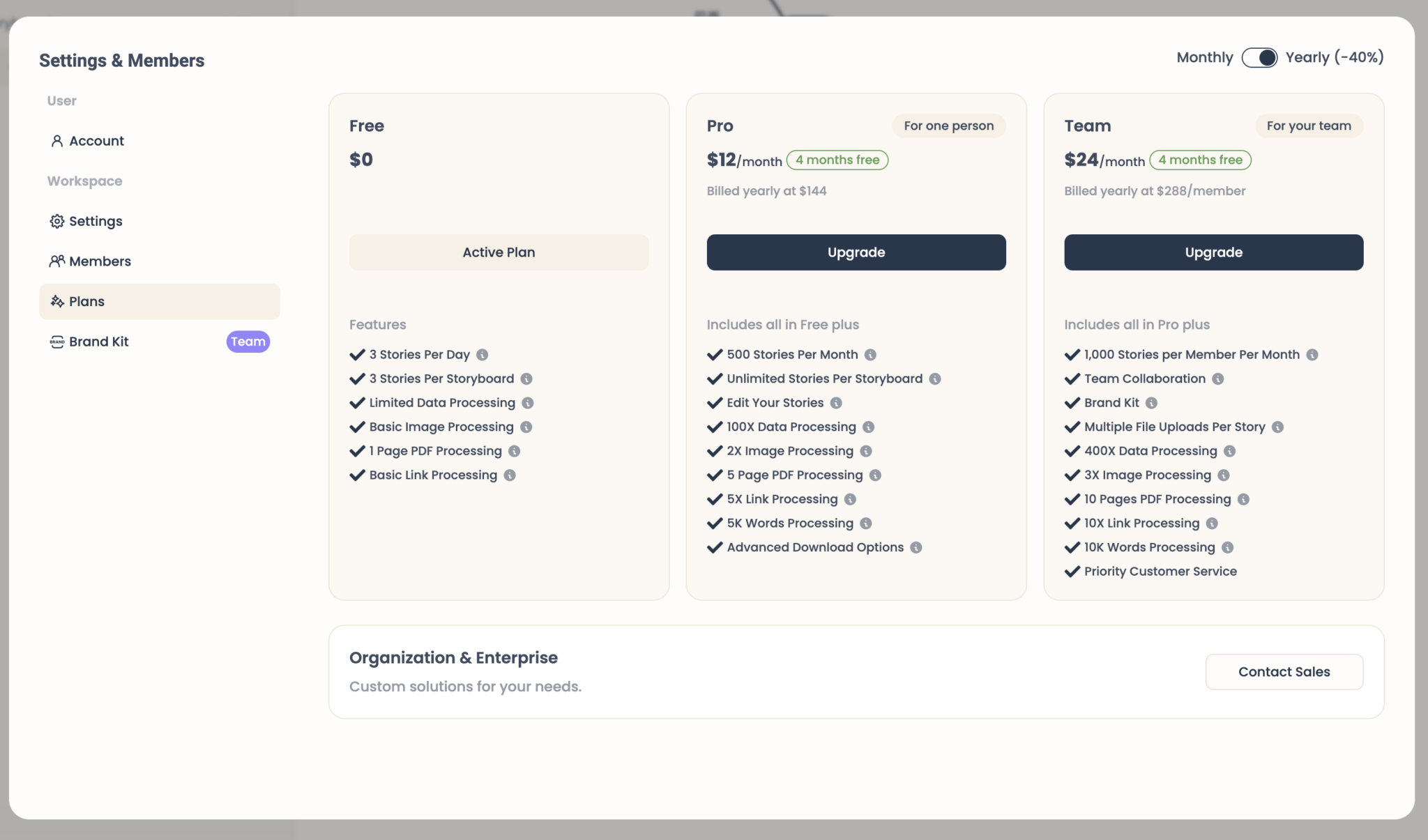Click Contact Sales button
This screenshot has width=1428, height=840.
(1284, 672)
